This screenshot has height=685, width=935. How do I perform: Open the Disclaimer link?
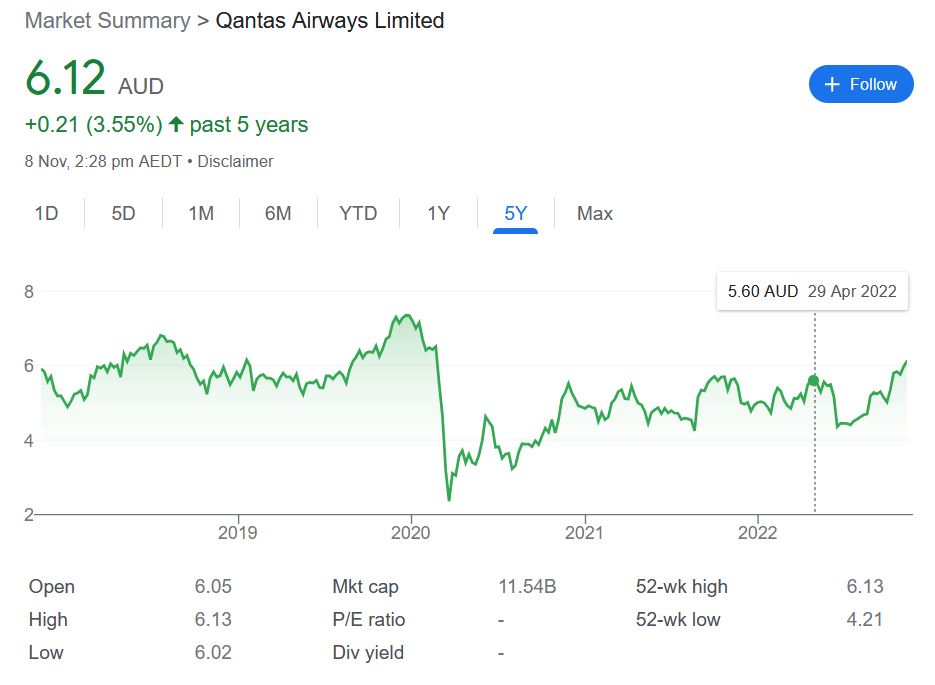[235, 161]
